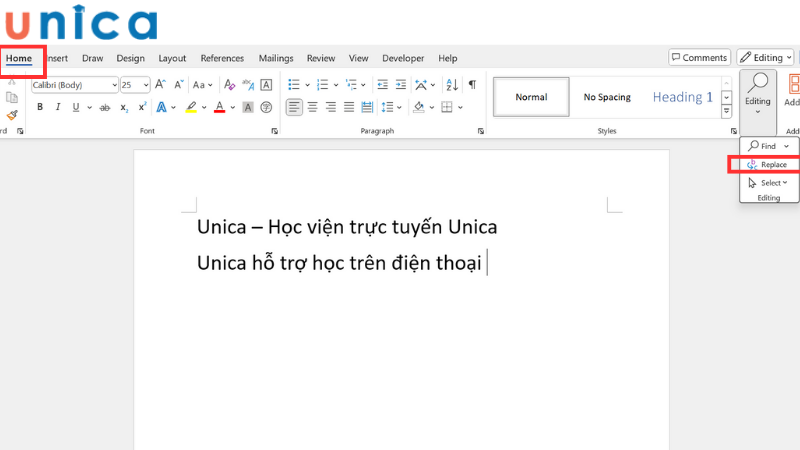Open Highlight Color dropdown arrow
The image size is (800, 450).
tap(204, 108)
